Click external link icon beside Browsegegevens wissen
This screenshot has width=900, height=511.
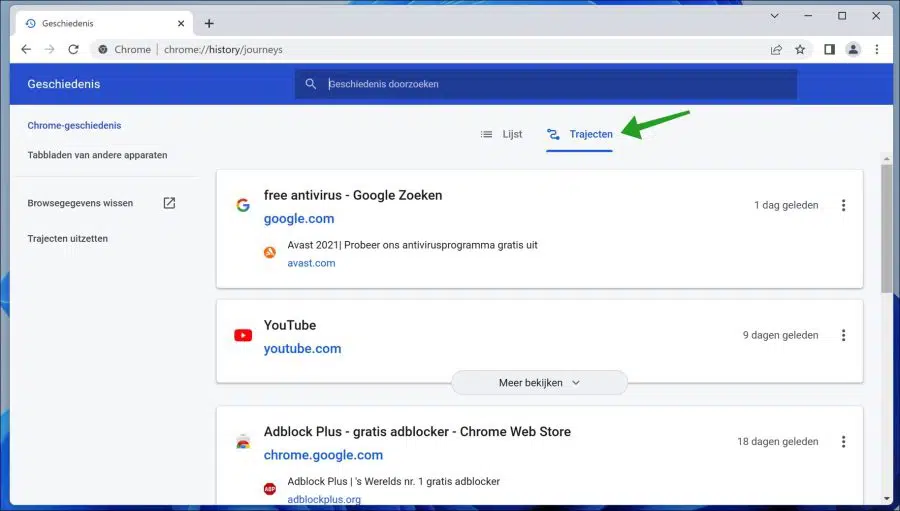click(x=169, y=203)
